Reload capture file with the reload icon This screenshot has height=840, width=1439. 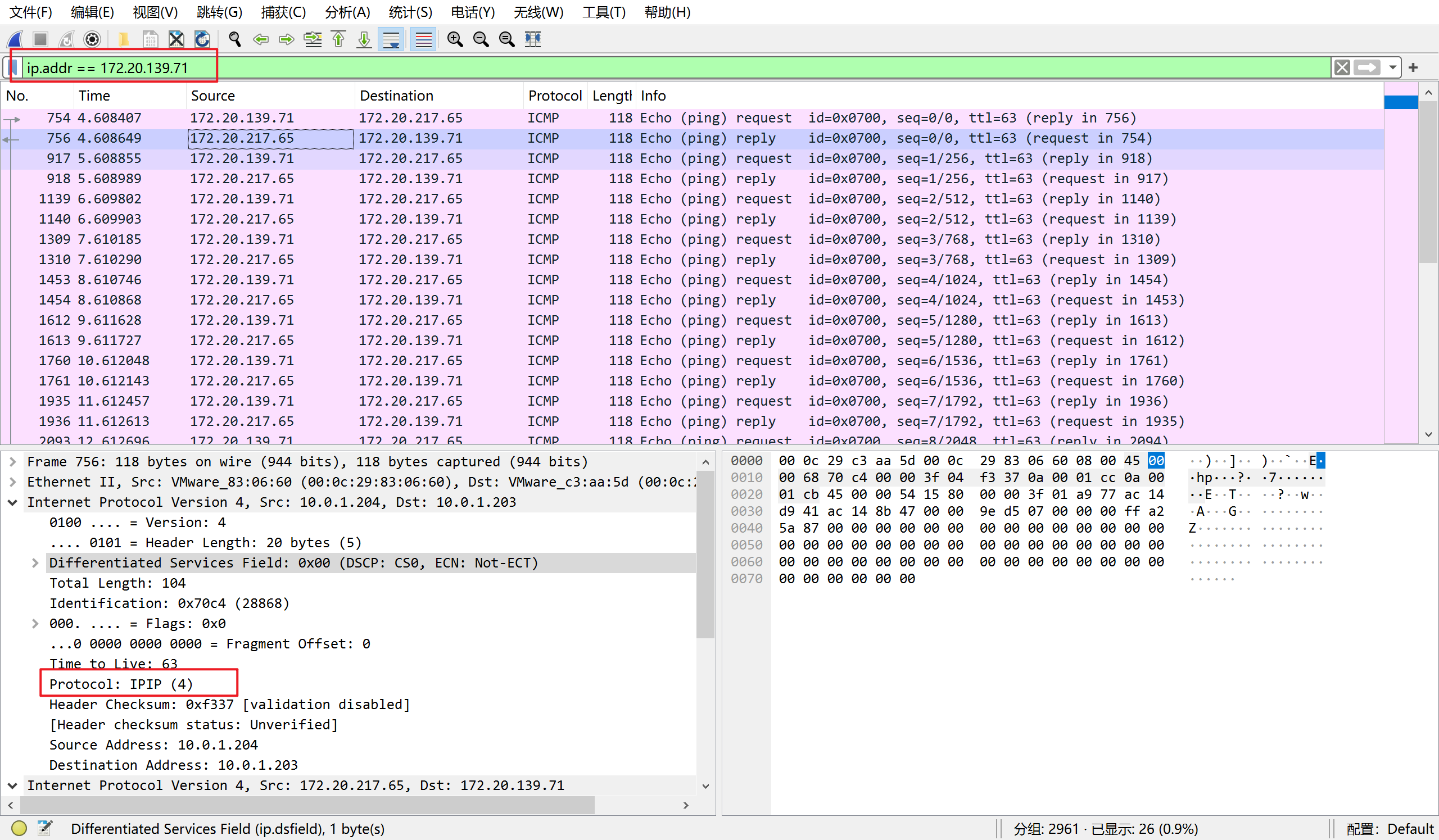click(x=202, y=39)
